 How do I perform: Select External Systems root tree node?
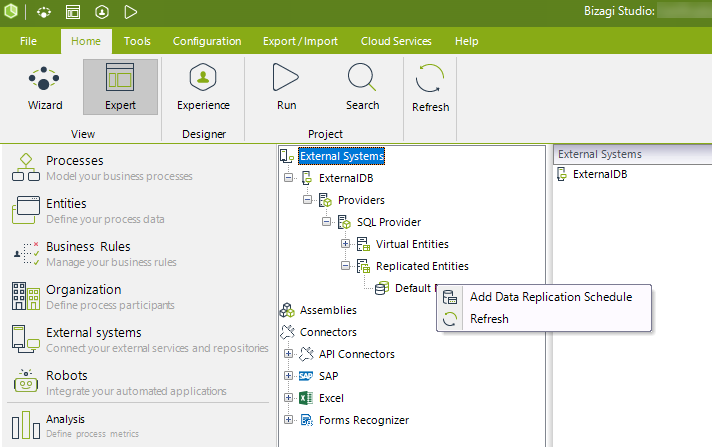[341, 156]
